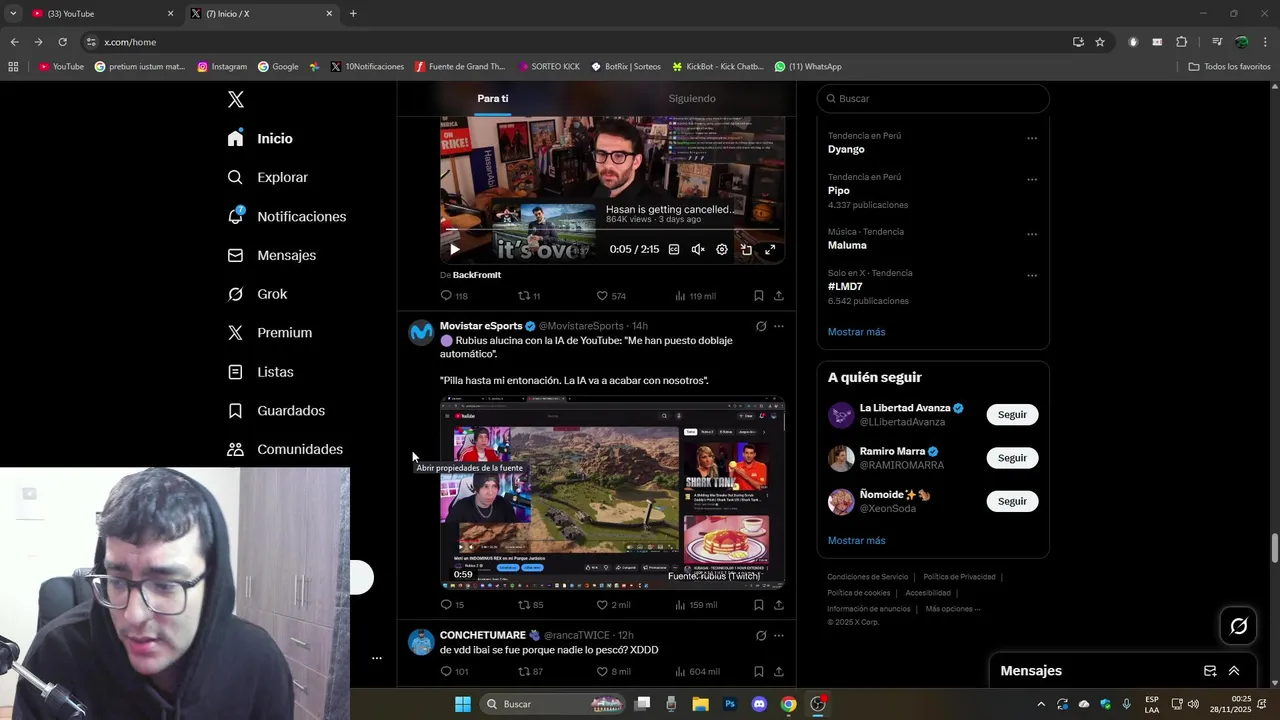Viewport: 1280px width, 720px height.
Task: Open Premium in sidebar
Action: point(269,332)
